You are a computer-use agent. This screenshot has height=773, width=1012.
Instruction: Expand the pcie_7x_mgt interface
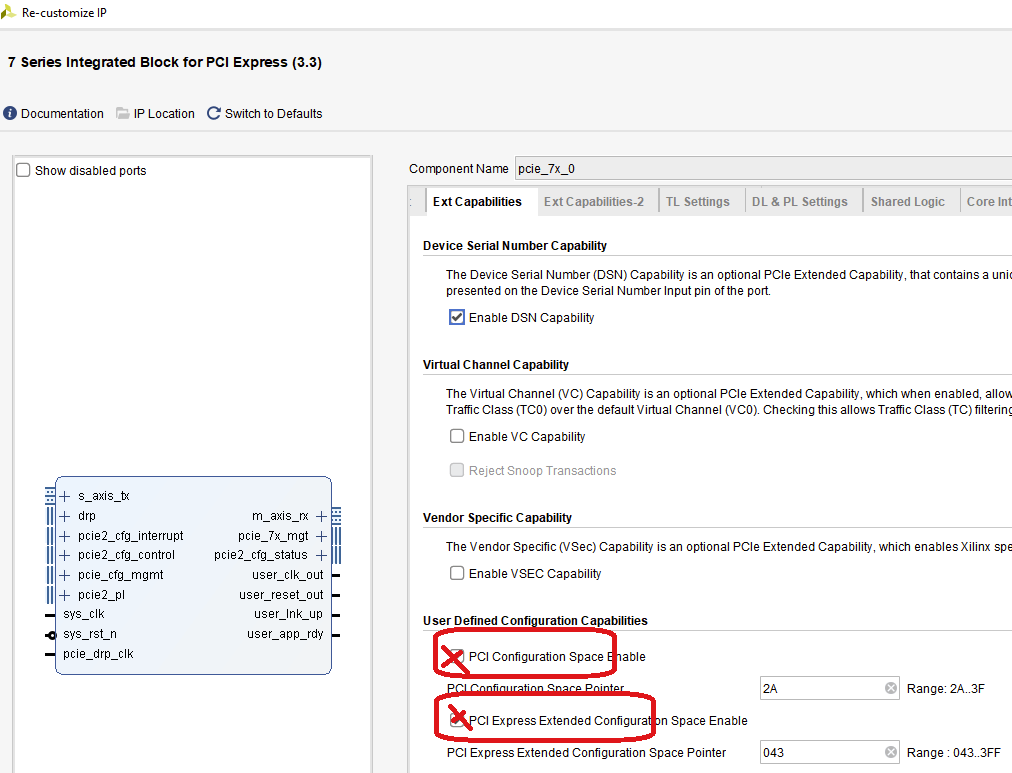coord(321,536)
